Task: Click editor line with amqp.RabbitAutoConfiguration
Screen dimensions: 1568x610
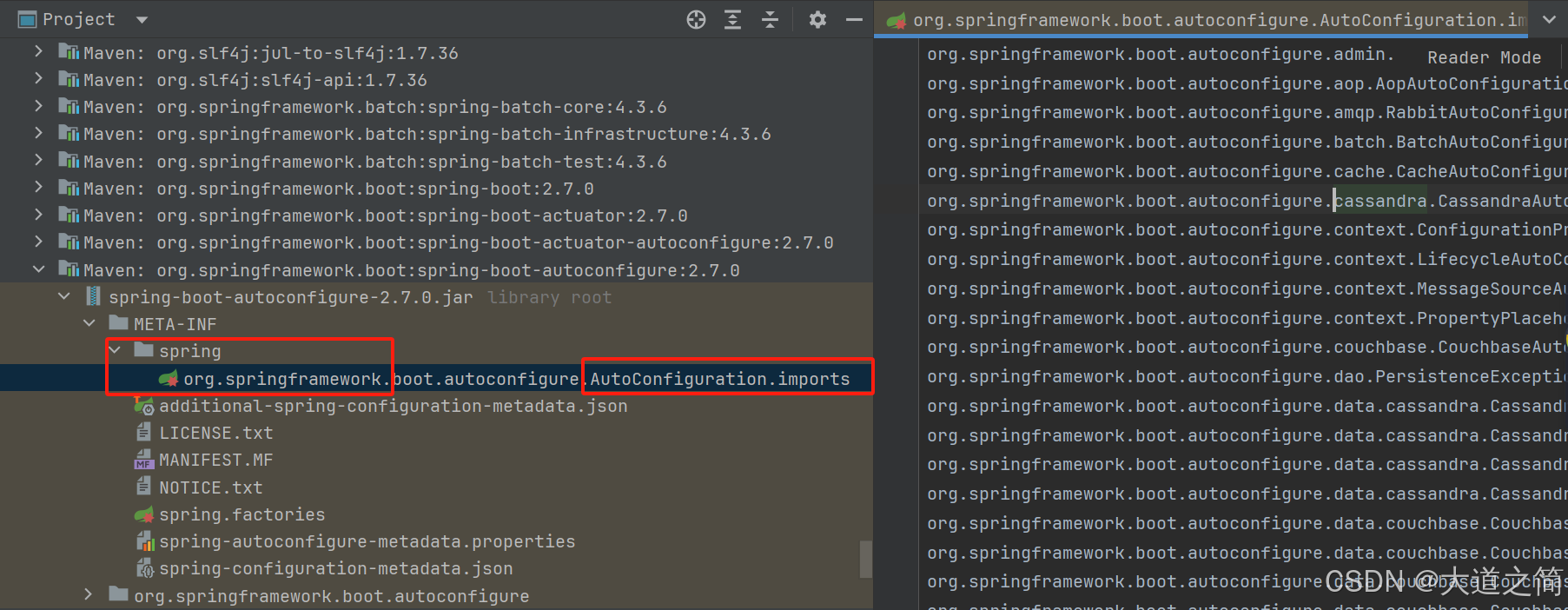Action: coord(1247,113)
